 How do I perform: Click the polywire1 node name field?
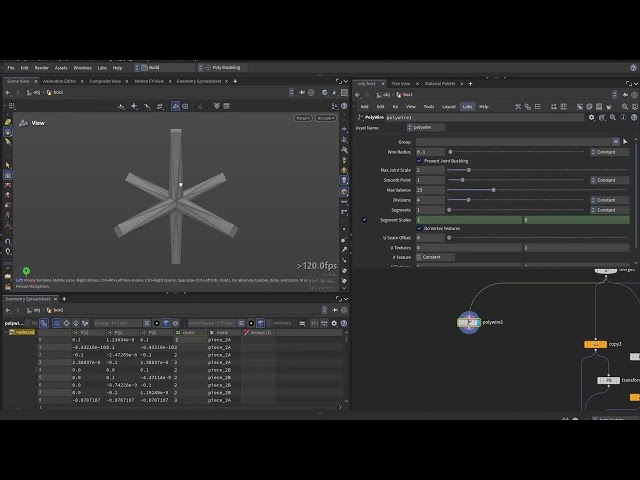click(x=484, y=118)
